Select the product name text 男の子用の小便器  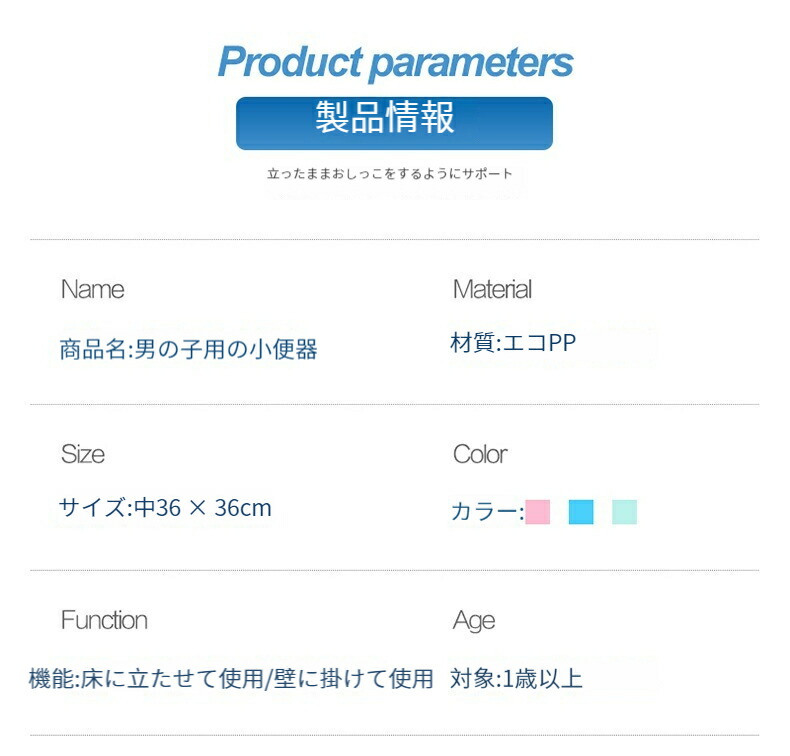pos(226,349)
